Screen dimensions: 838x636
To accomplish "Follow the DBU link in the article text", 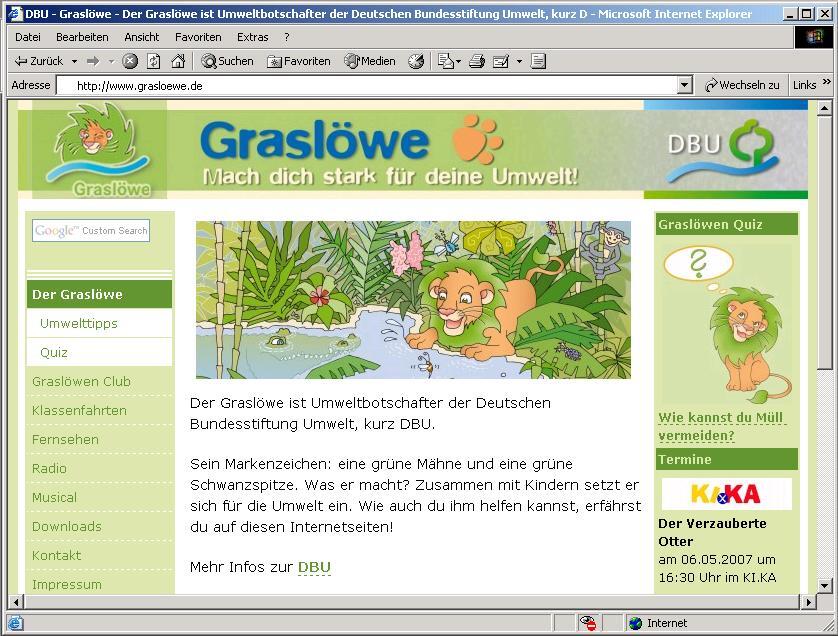I will 314,566.
